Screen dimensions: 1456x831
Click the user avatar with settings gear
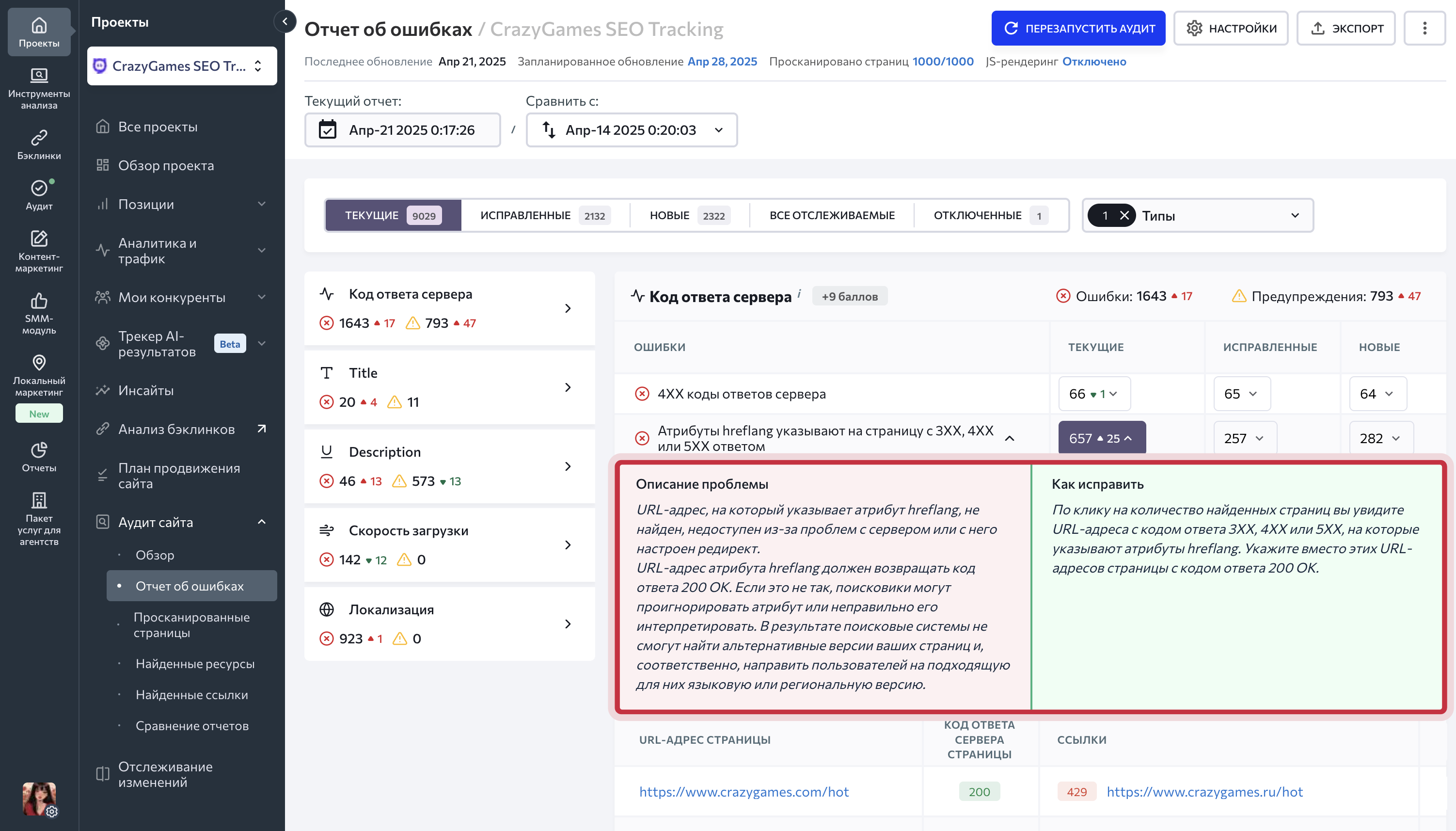[x=39, y=799]
